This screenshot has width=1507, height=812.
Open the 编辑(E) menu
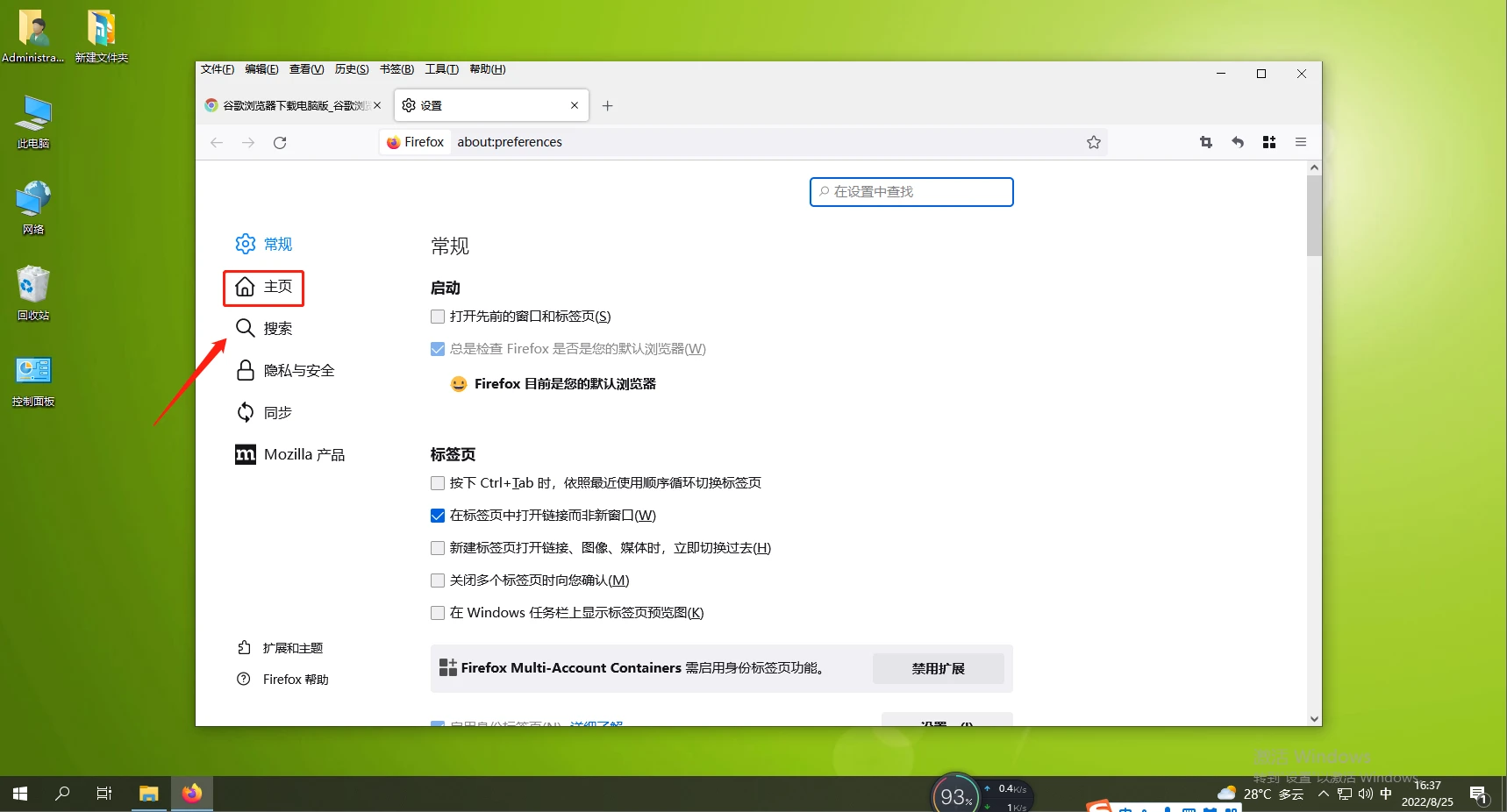click(x=261, y=69)
